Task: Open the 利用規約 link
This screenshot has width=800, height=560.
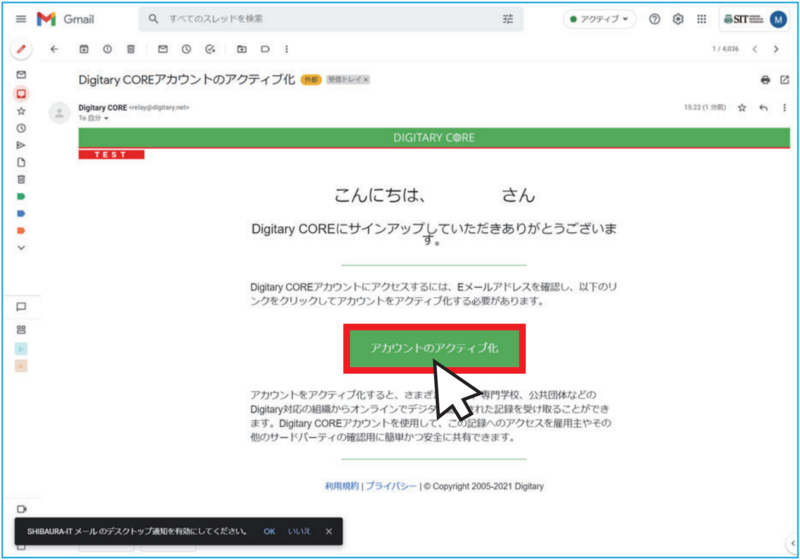Action: 341,485
